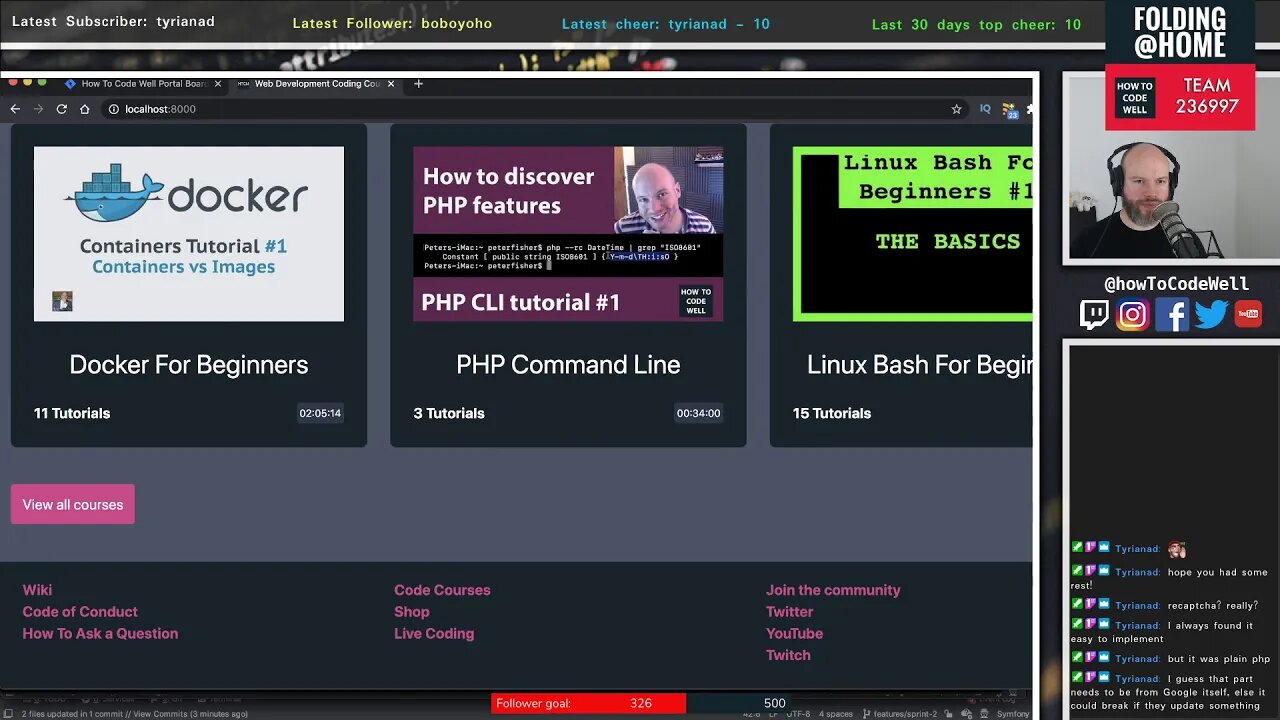
Task: Click the Linux Bash For Beginners title
Action: [919, 365]
